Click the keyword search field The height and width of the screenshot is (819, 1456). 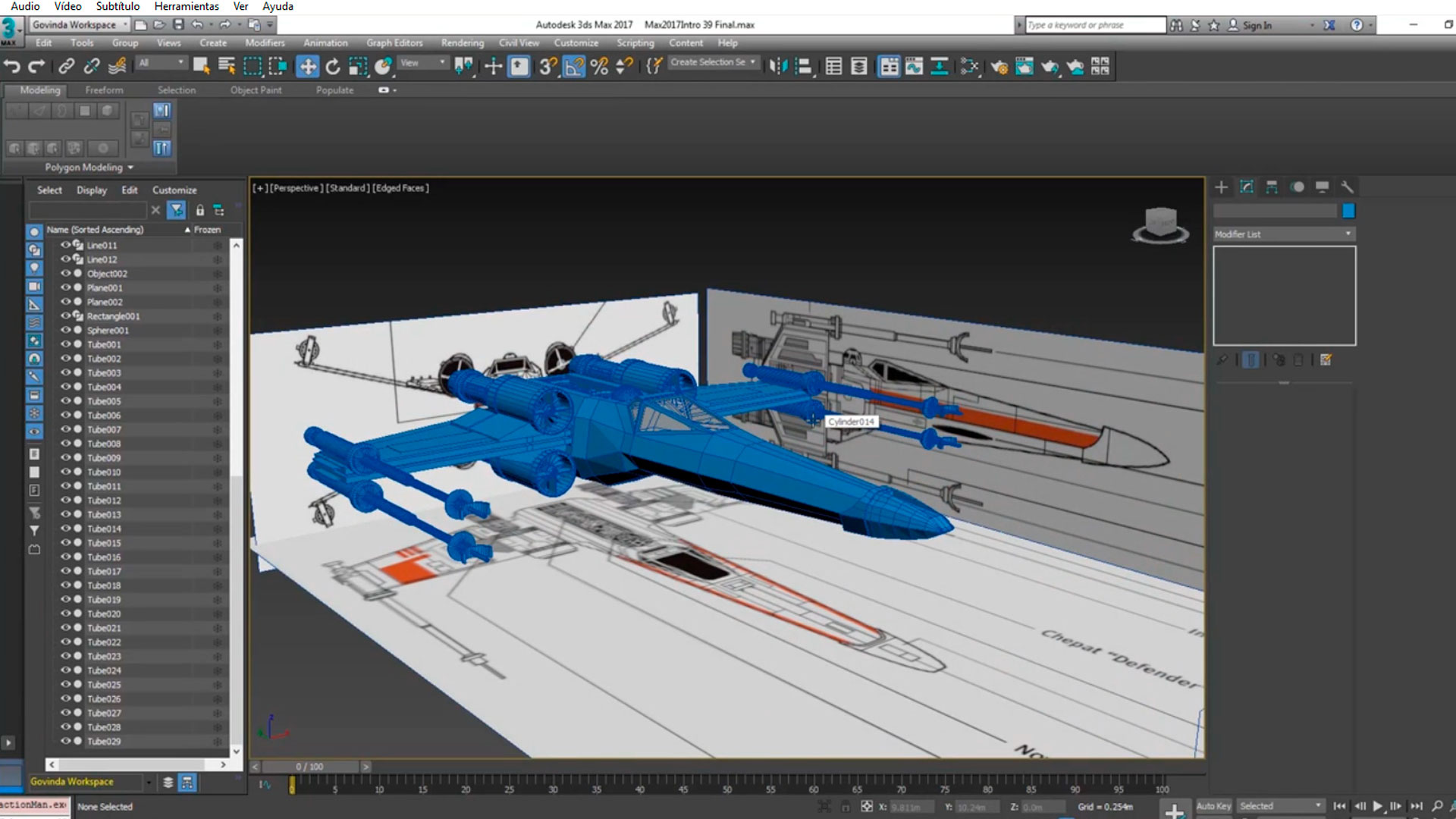point(1095,25)
